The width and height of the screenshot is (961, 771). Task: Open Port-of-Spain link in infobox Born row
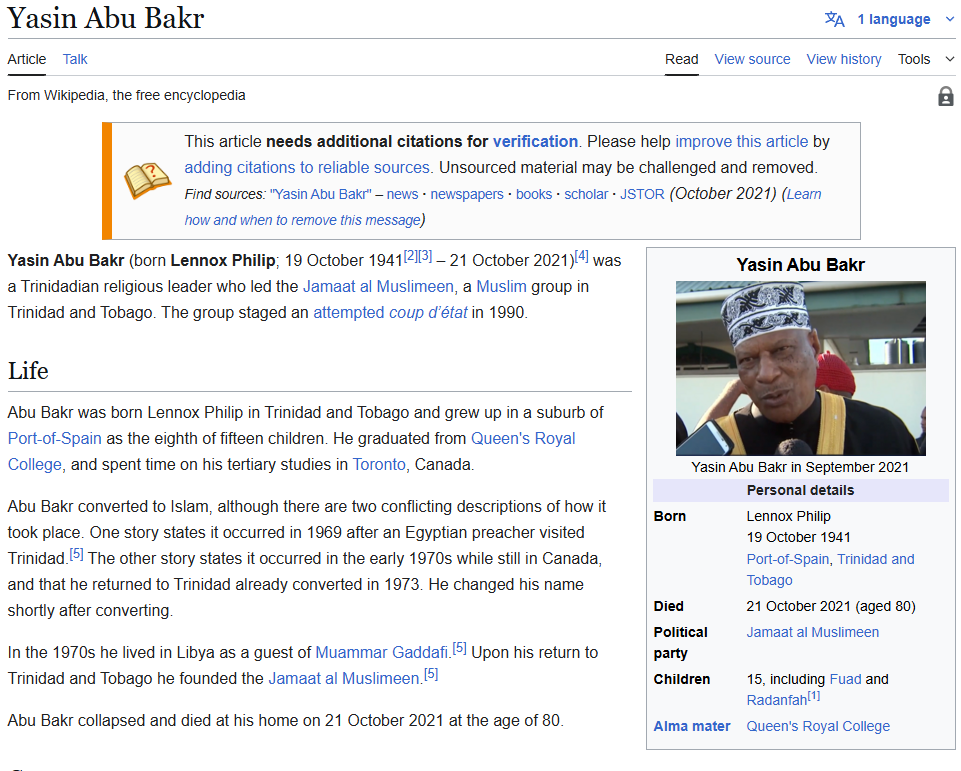(x=788, y=560)
